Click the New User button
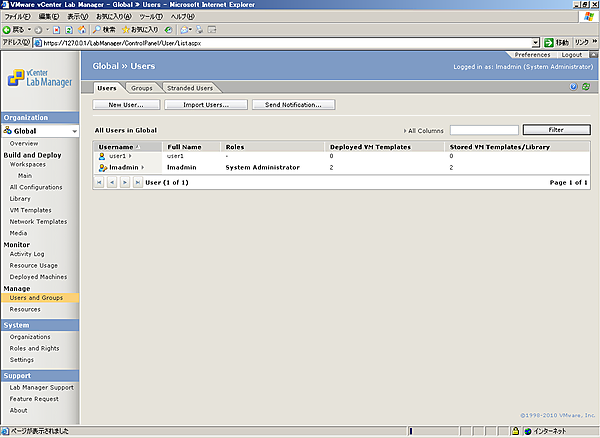This screenshot has height=438, width=600. coord(126,104)
